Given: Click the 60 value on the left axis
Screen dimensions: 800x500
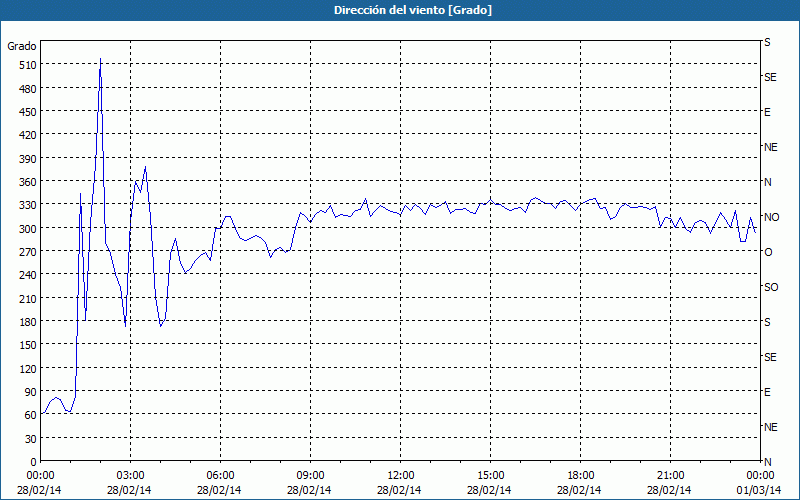Looking at the screenshot, I should click(31, 415).
